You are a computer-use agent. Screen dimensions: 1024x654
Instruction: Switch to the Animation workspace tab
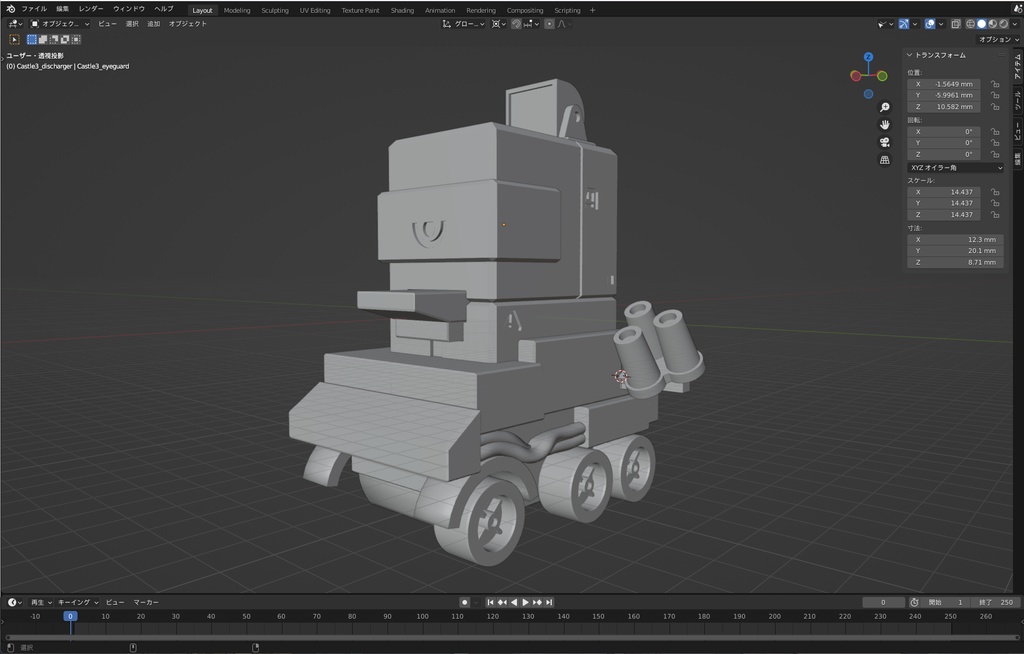pyautogui.click(x=440, y=10)
